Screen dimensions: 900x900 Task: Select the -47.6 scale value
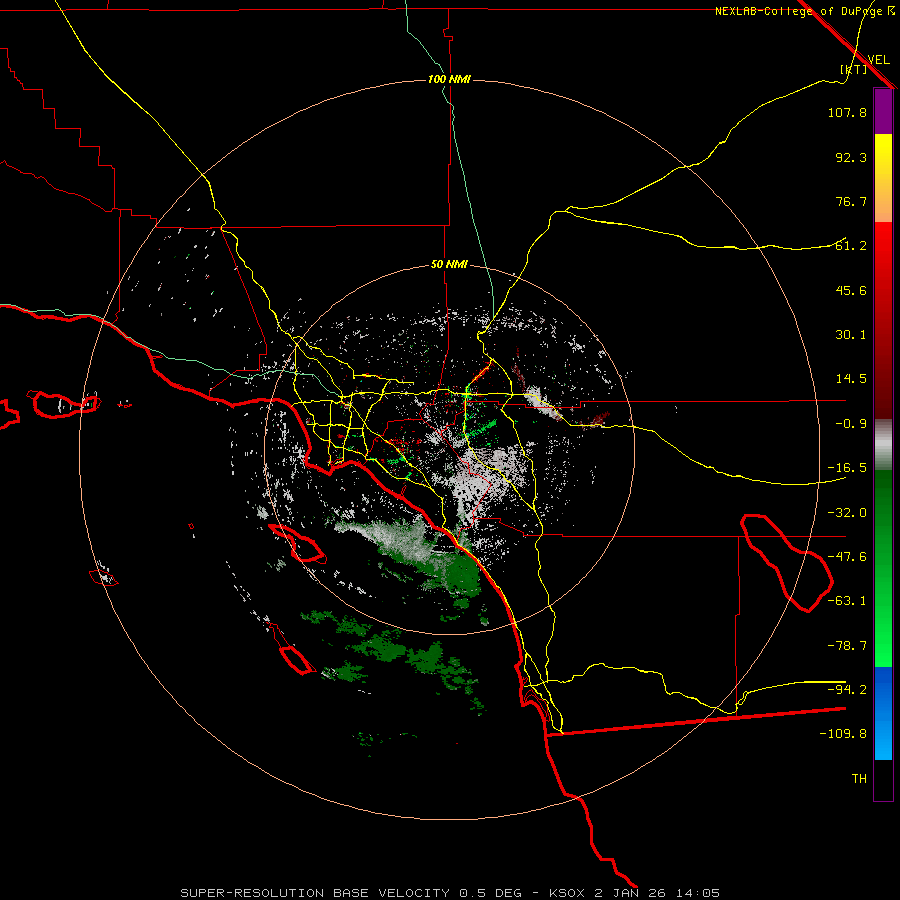click(847, 557)
